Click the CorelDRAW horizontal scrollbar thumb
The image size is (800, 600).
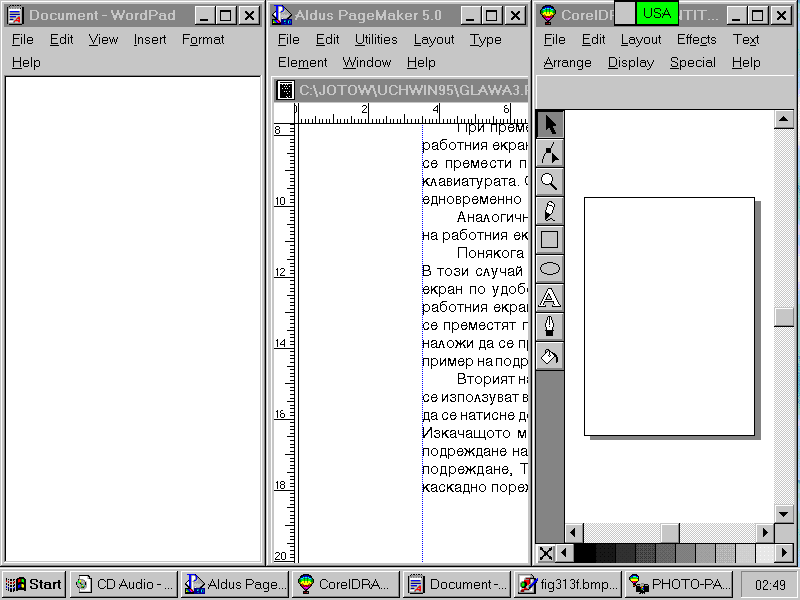coord(670,533)
